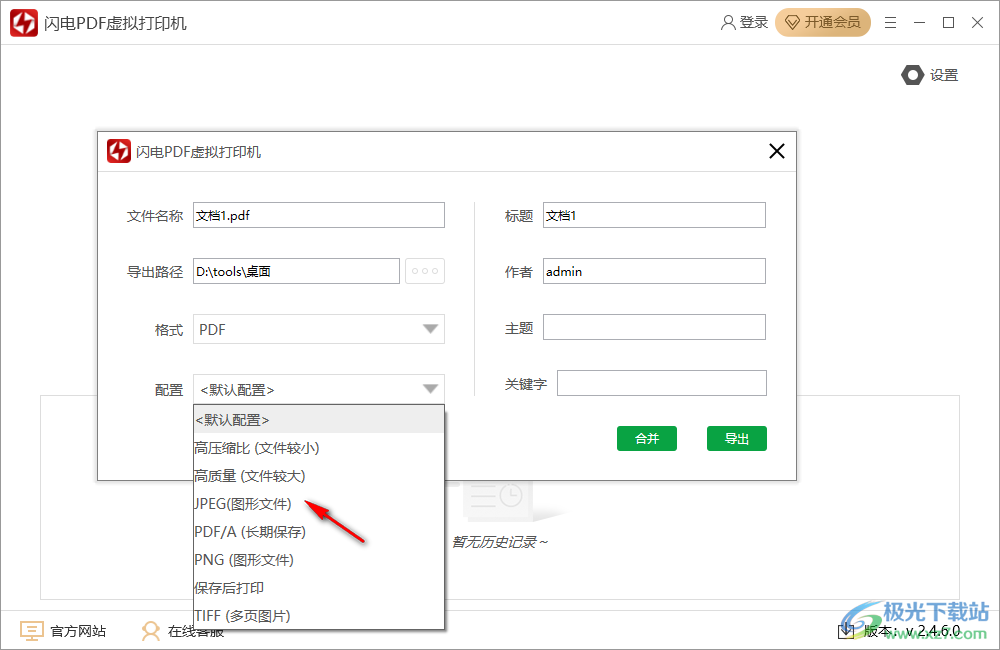Select JPEG(图形文件) configuration
1000x650 pixels.
[318, 504]
